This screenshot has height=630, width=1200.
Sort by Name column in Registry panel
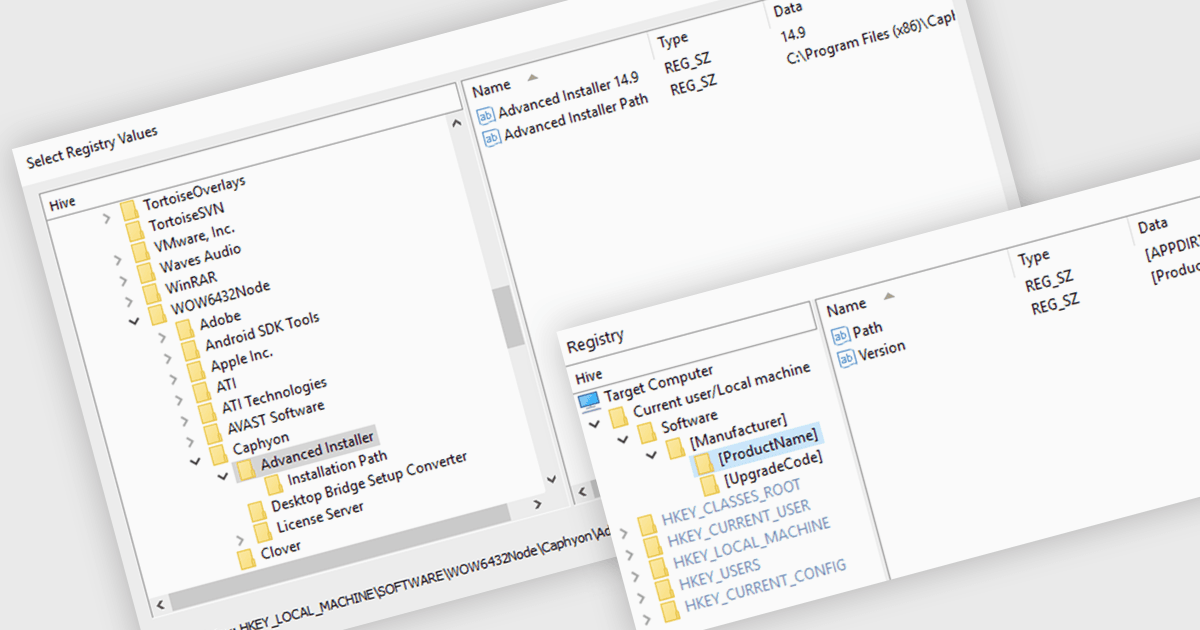pos(847,305)
